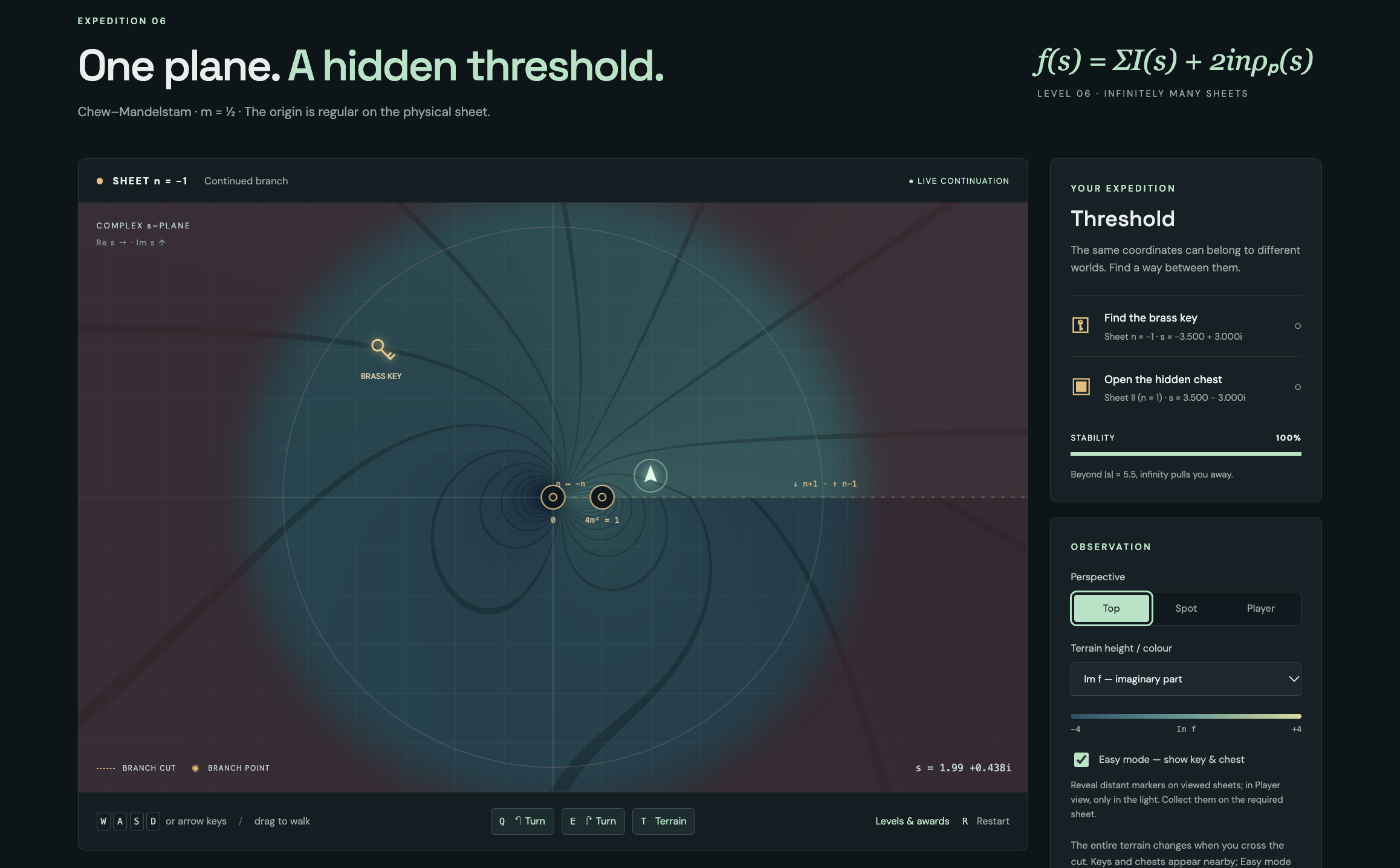Switch to Spot perspective

(x=1186, y=609)
